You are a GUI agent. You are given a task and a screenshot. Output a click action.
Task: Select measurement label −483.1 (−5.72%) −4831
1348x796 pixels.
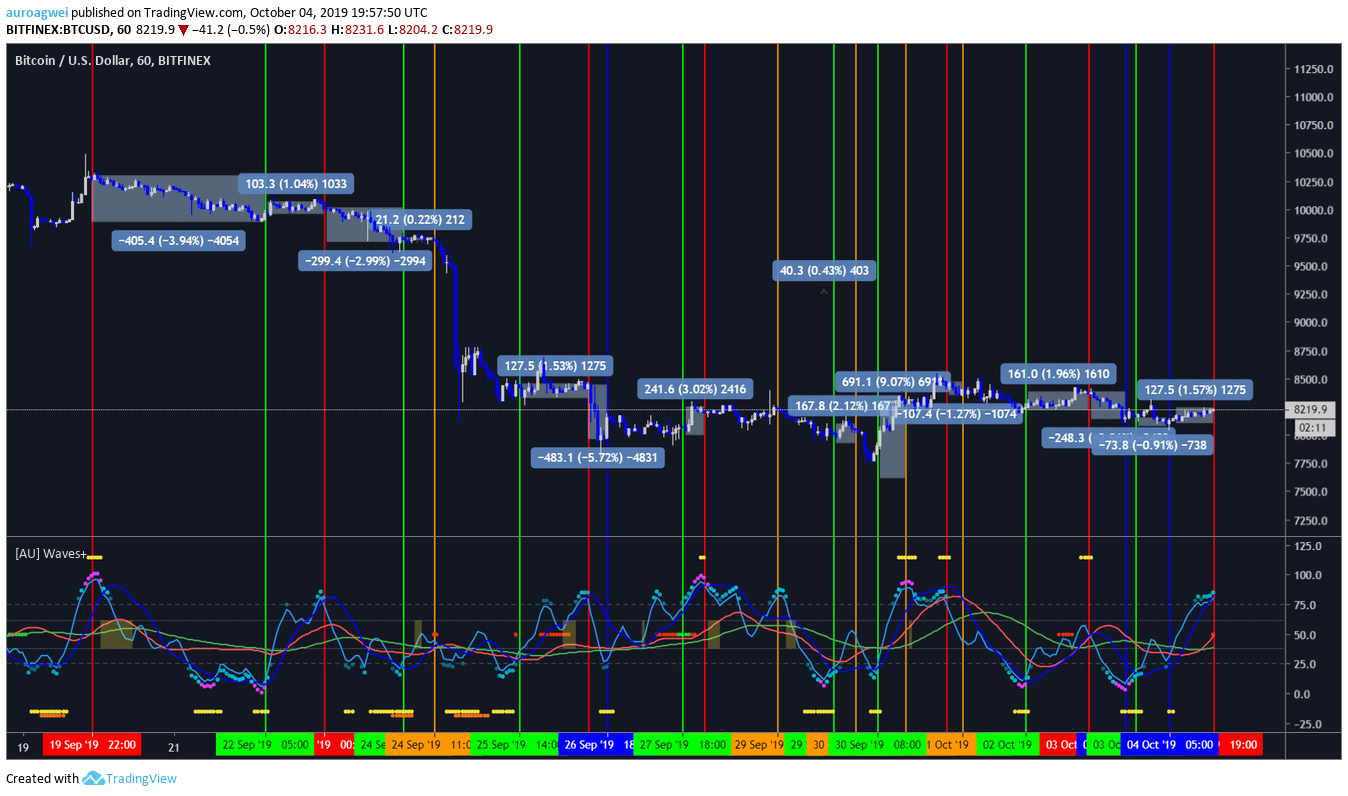click(x=597, y=457)
